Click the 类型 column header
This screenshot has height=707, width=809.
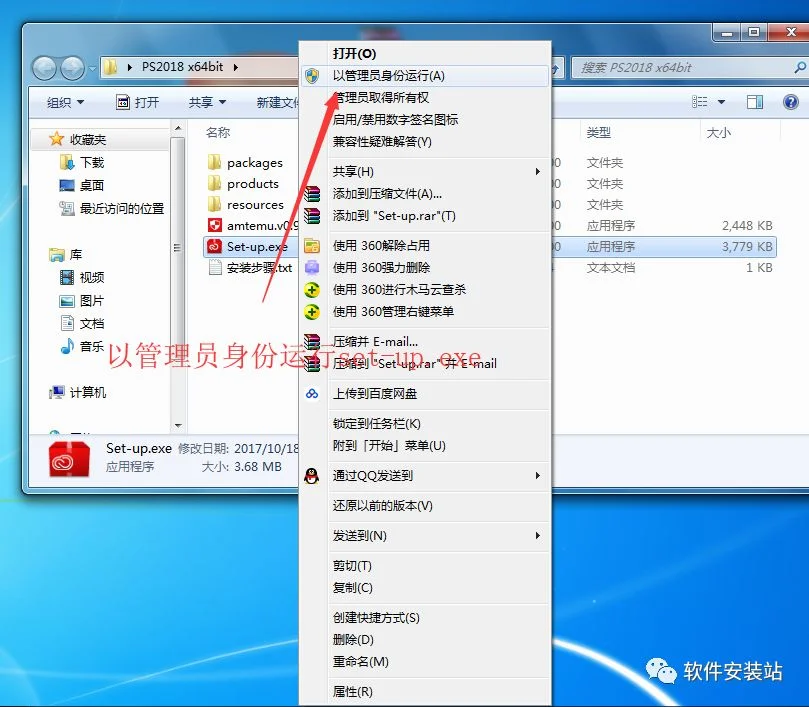pyautogui.click(x=598, y=133)
